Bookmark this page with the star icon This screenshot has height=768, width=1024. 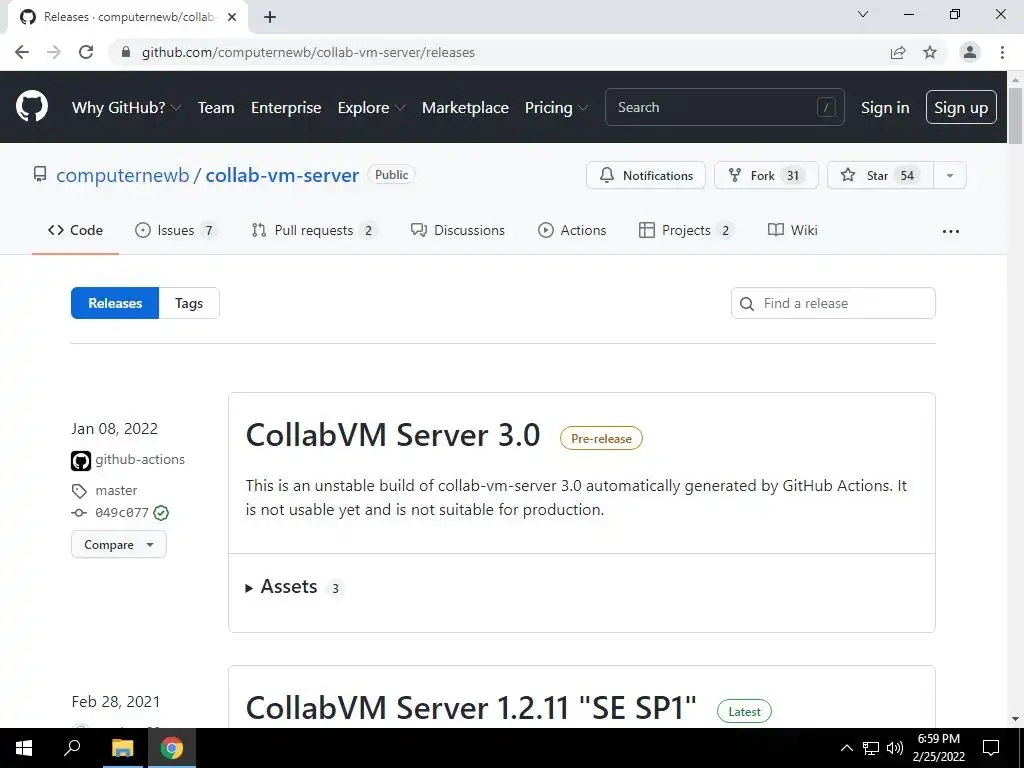click(930, 52)
